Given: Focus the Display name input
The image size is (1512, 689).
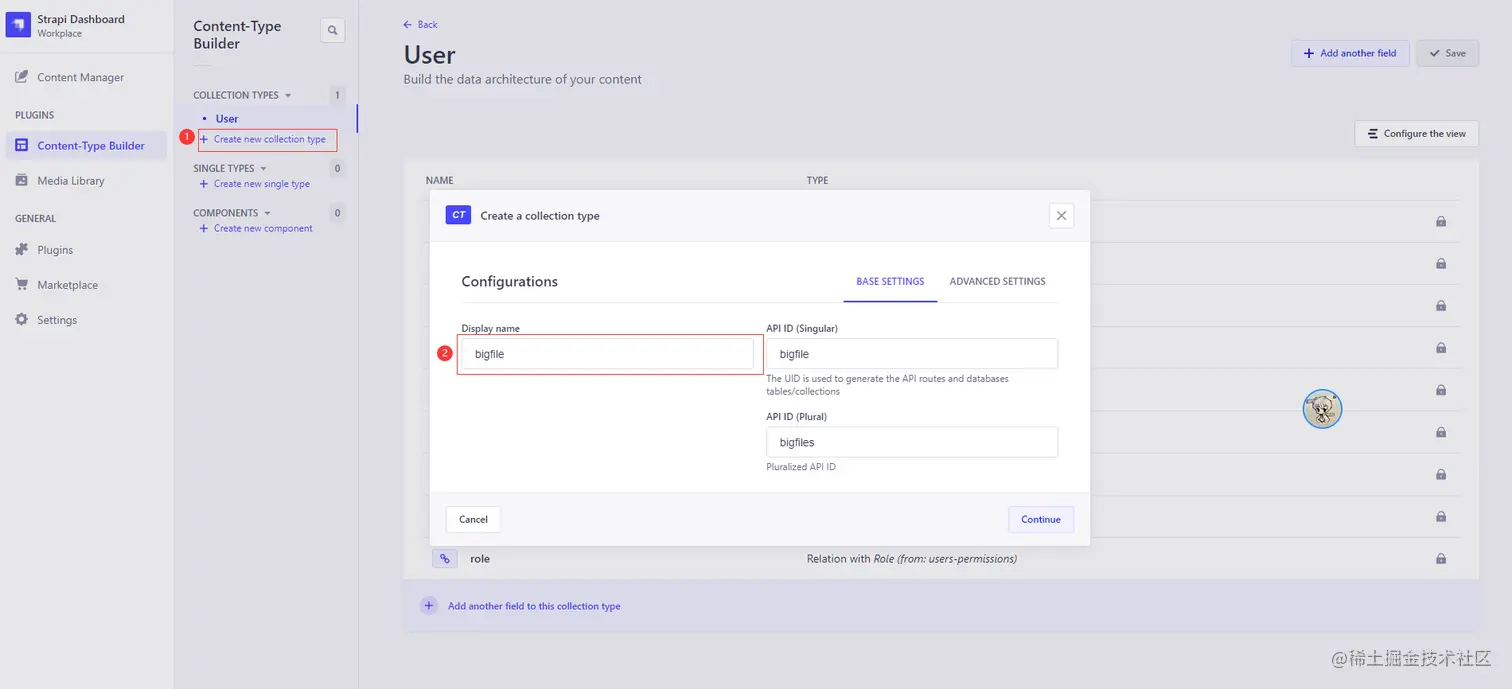Looking at the screenshot, I should click(607, 354).
